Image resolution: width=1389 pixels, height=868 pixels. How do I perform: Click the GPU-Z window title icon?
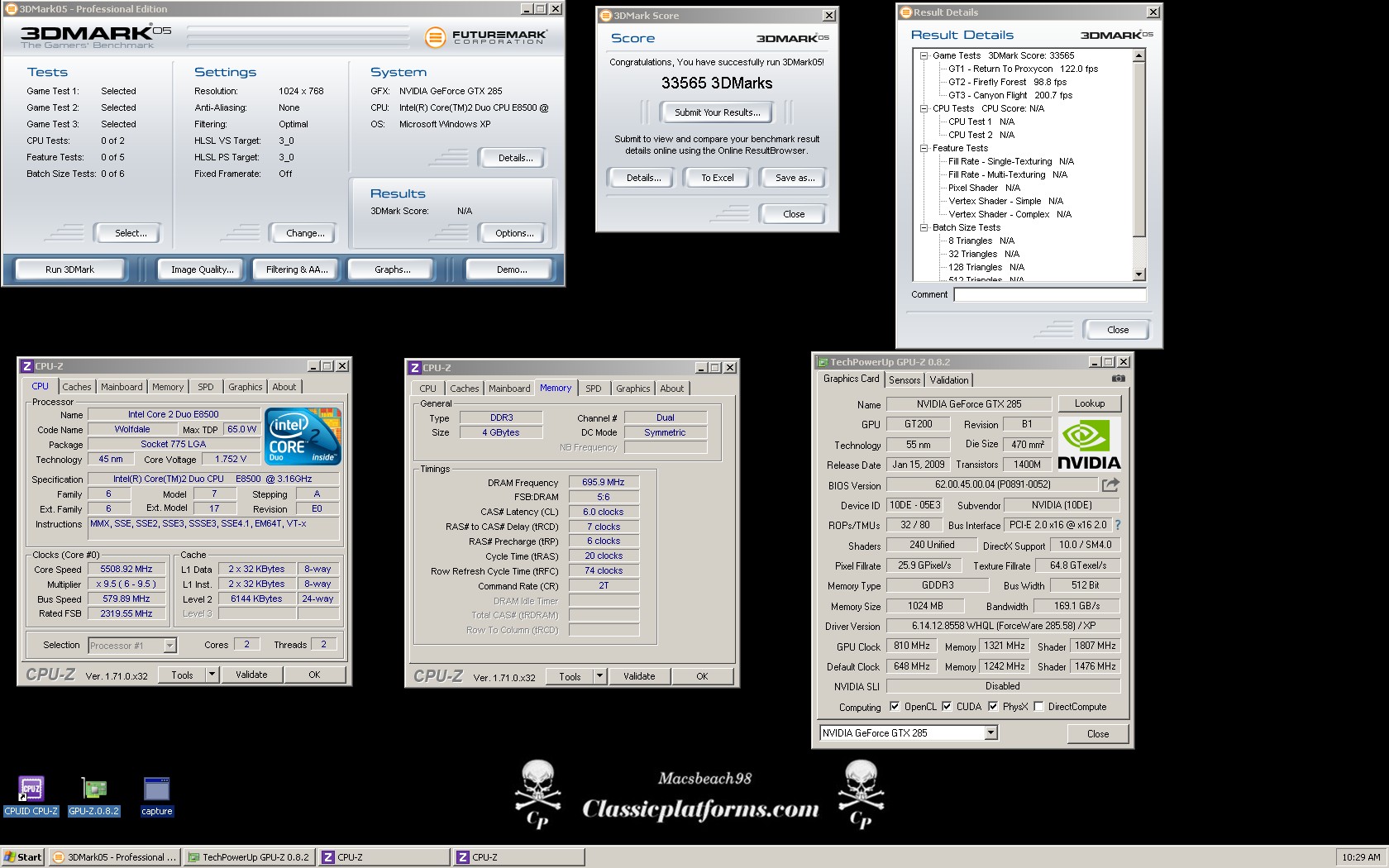pyautogui.click(x=823, y=362)
